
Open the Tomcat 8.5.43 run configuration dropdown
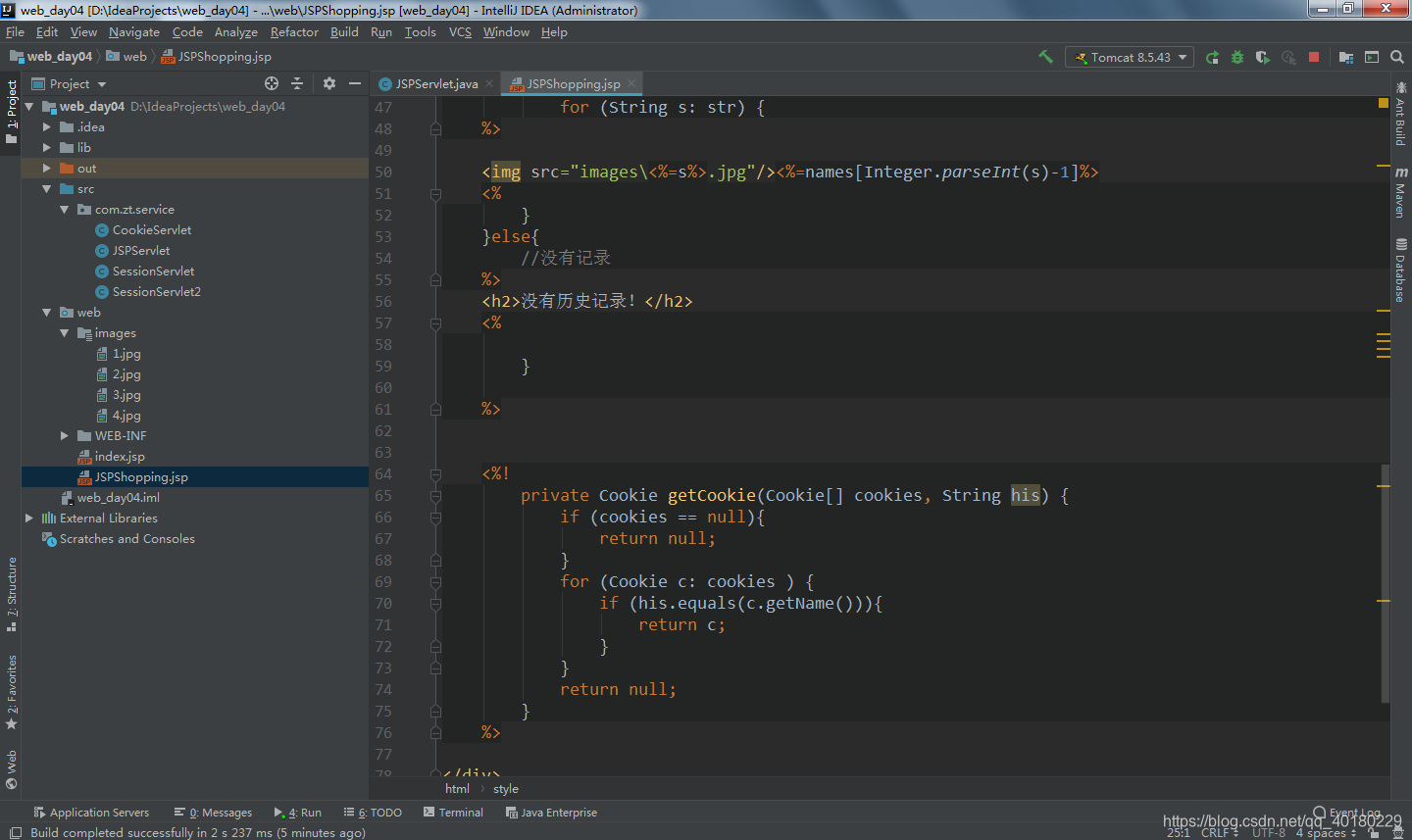(1130, 57)
